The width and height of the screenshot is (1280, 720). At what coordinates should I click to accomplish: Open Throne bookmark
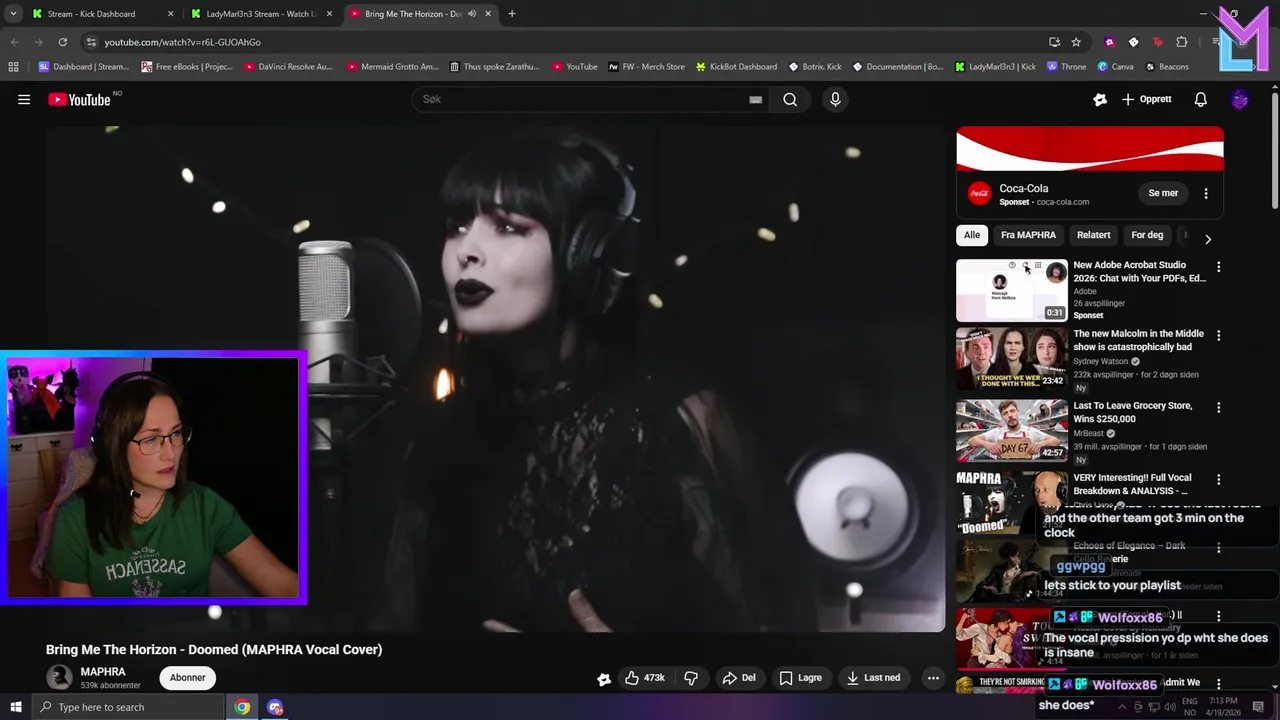1066,67
